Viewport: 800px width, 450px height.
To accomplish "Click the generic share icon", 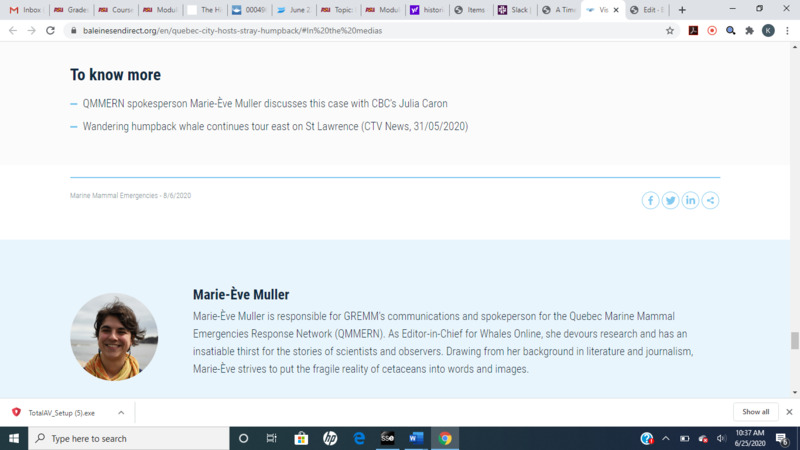I will tap(710, 200).
